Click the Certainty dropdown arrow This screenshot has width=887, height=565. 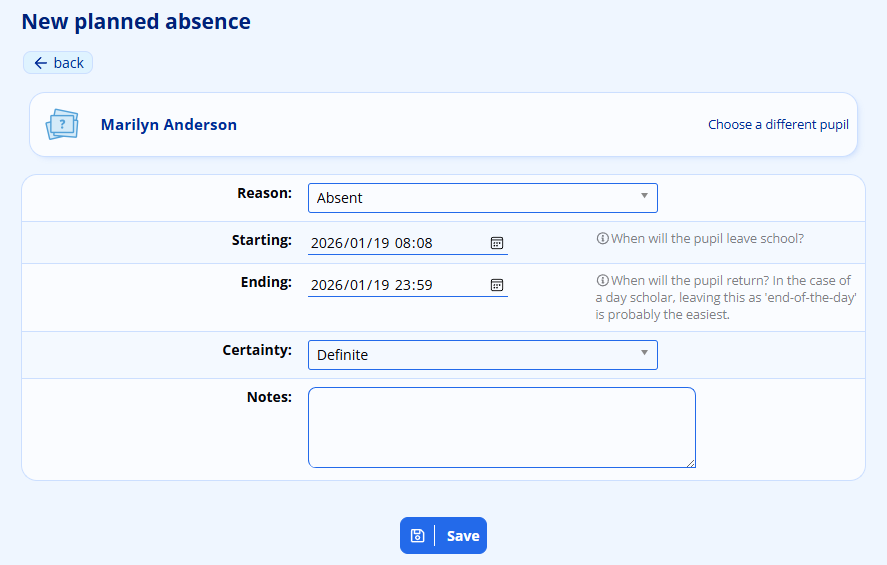pos(644,353)
